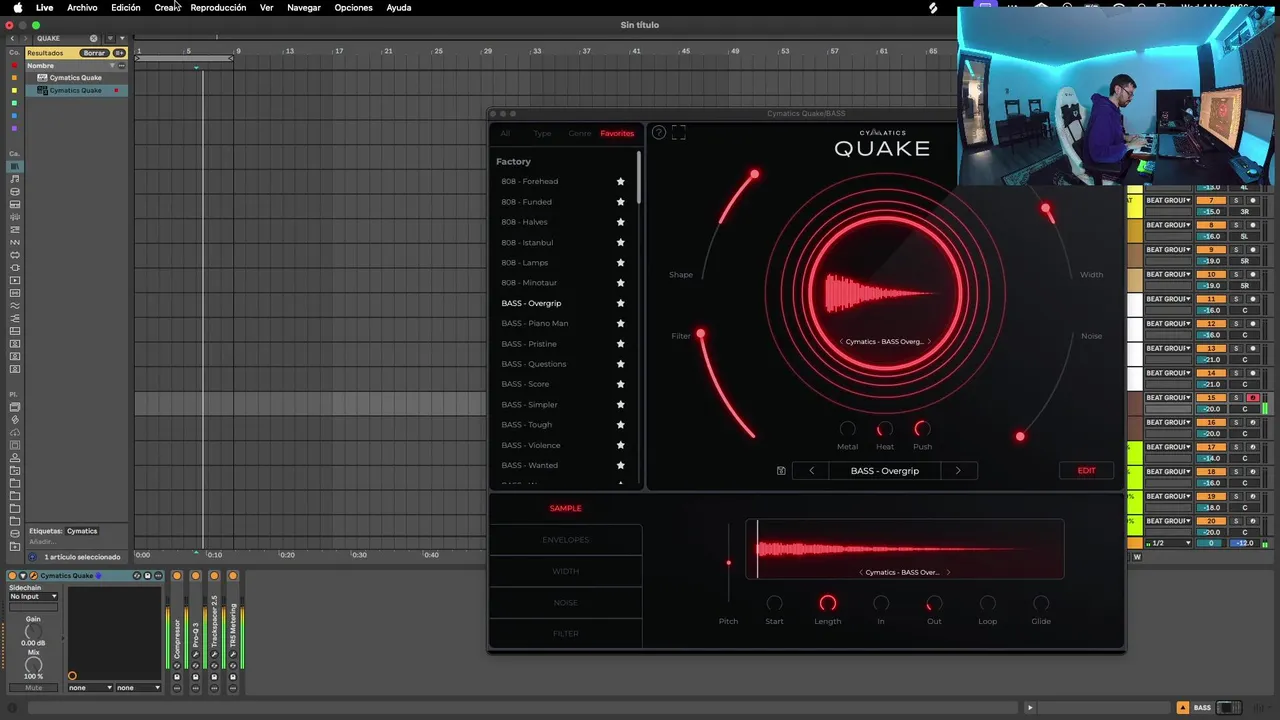Click the Length knob in sample editor
The width and height of the screenshot is (1280, 720).
828,604
